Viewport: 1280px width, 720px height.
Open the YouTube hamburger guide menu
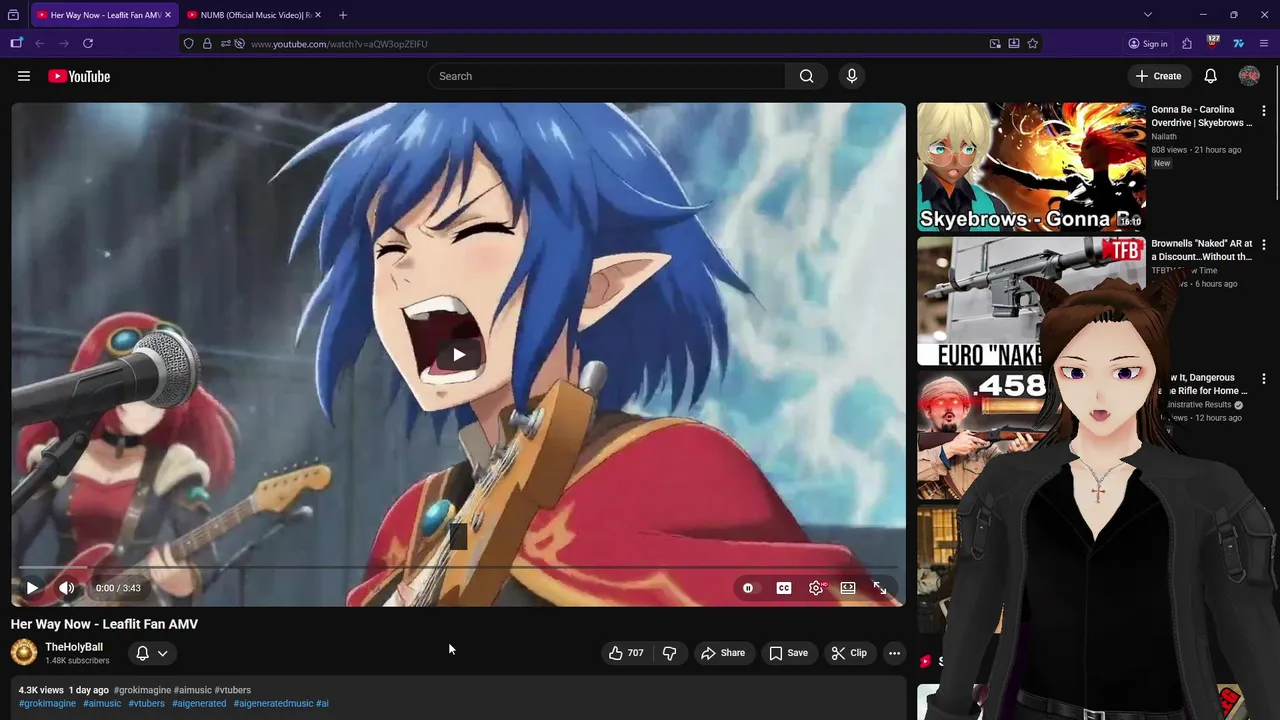(x=24, y=76)
